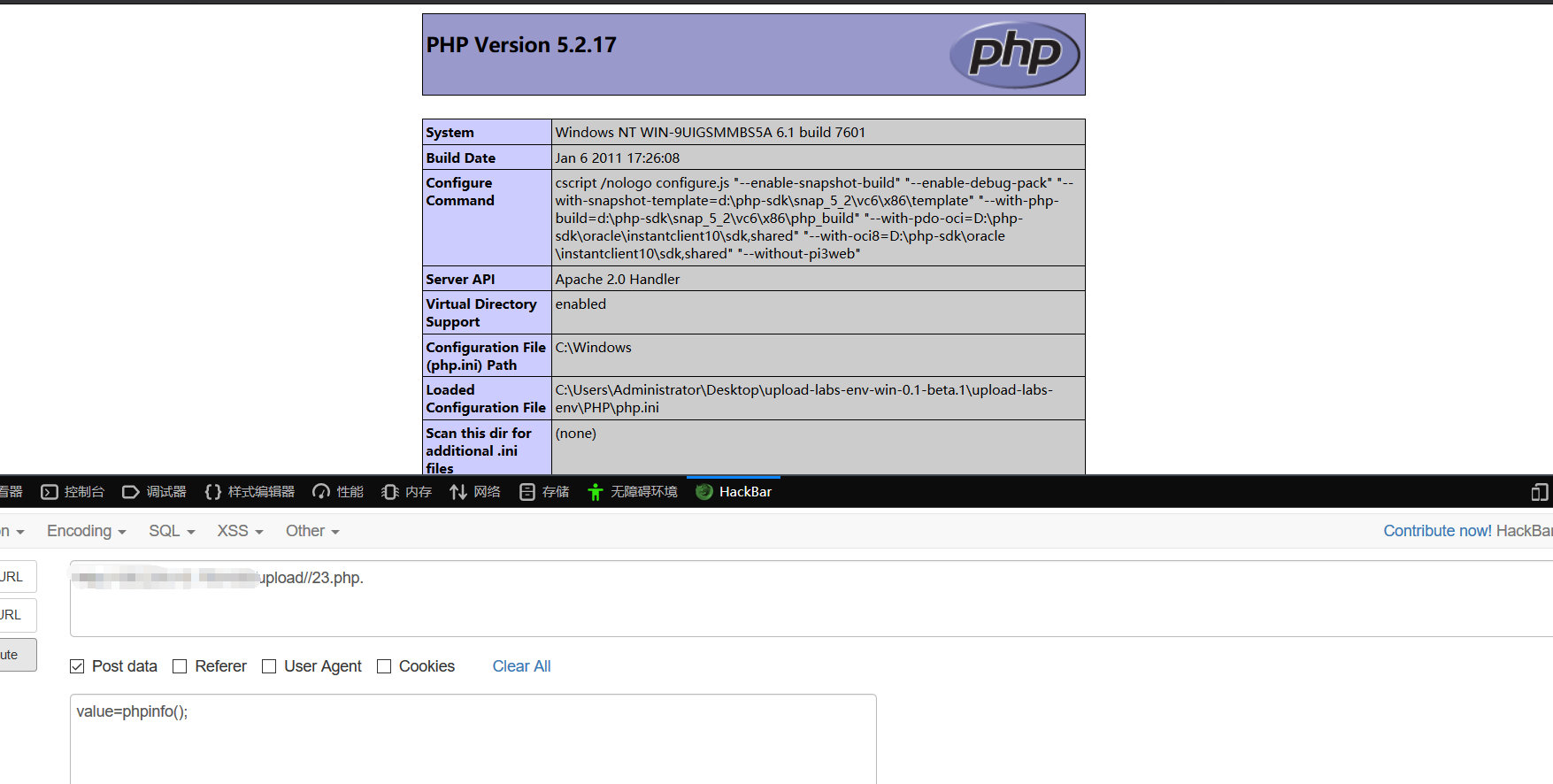Image resolution: width=1553 pixels, height=784 pixels.
Task: Enable the User Agent checkbox
Action: (x=269, y=666)
